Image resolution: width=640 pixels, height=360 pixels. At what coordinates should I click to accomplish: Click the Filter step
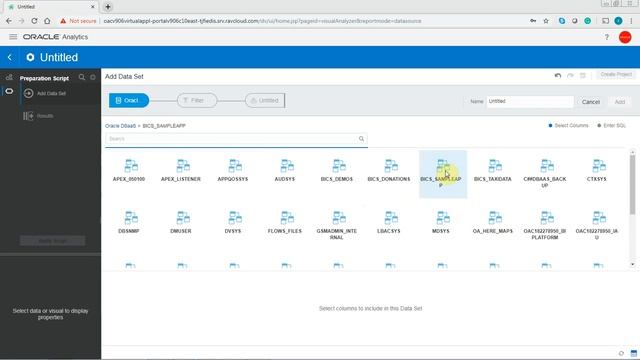pyautogui.click(x=197, y=100)
